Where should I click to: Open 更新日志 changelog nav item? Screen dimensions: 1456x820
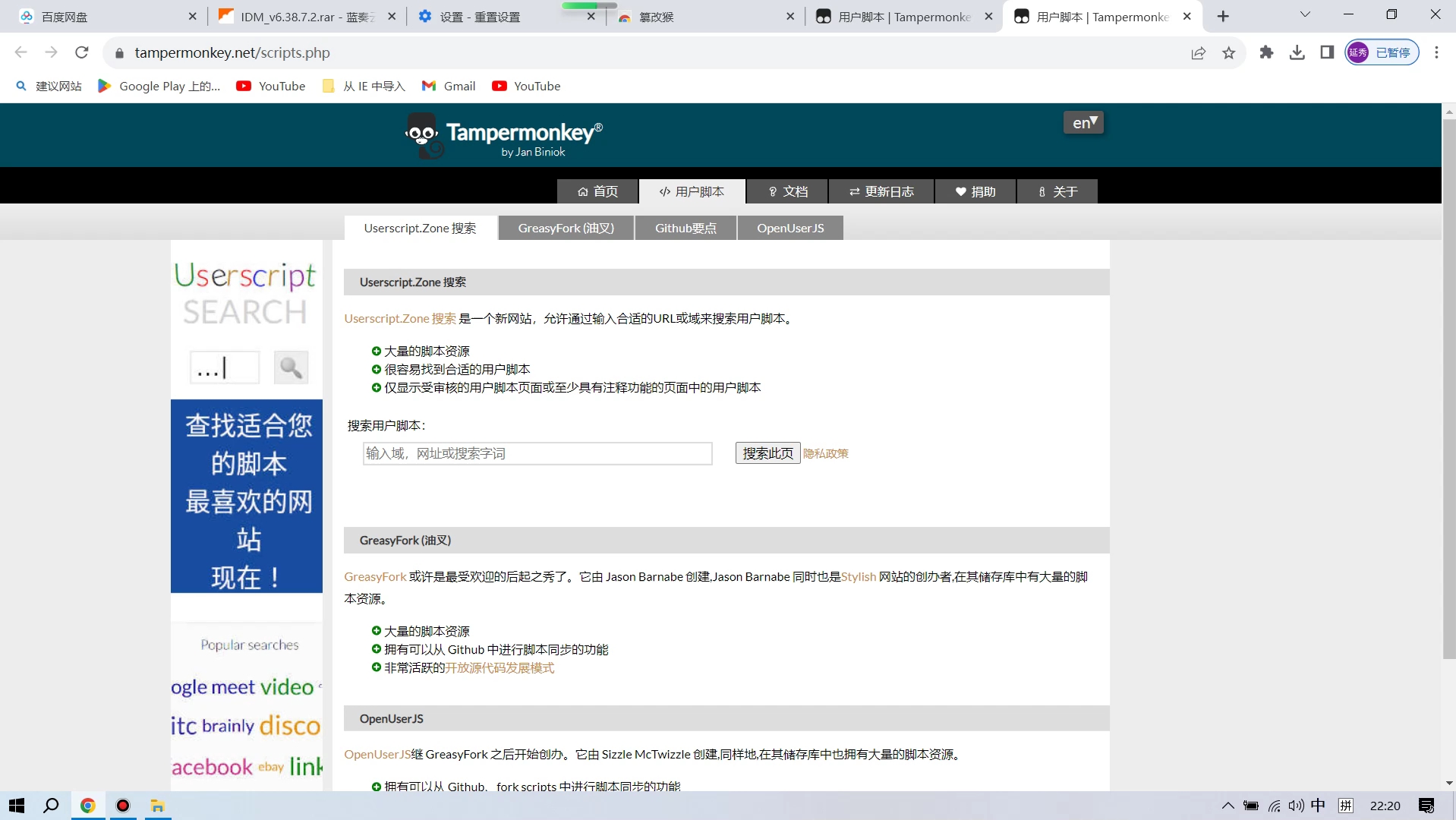(881, 191)
